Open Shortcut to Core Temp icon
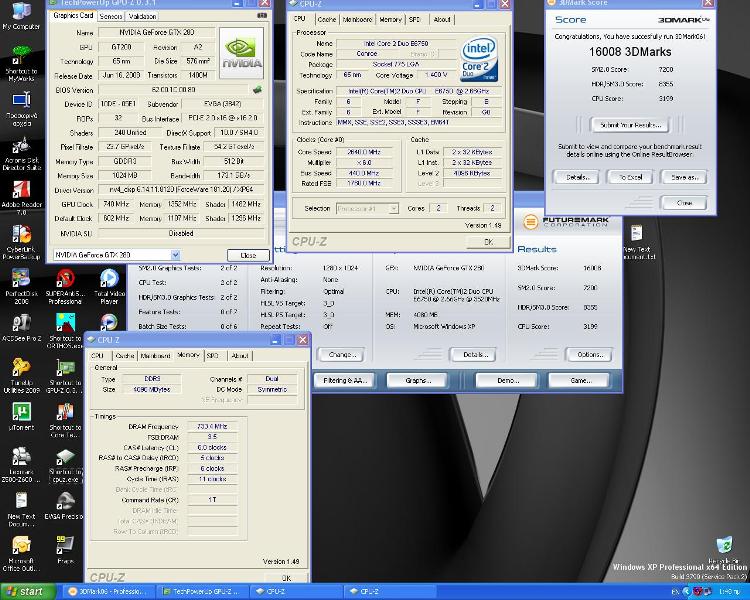The height and width of the screenshot is (600, 750). coord(65,421)
